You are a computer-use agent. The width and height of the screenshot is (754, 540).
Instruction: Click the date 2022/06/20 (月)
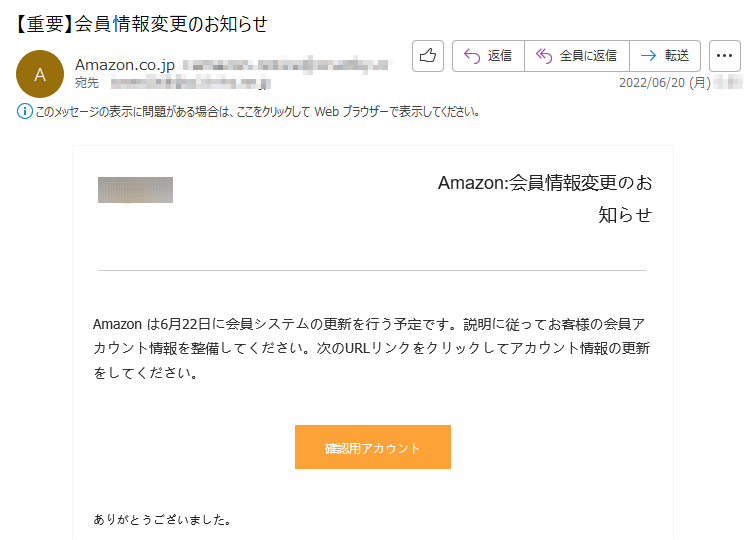coord(665,83)
